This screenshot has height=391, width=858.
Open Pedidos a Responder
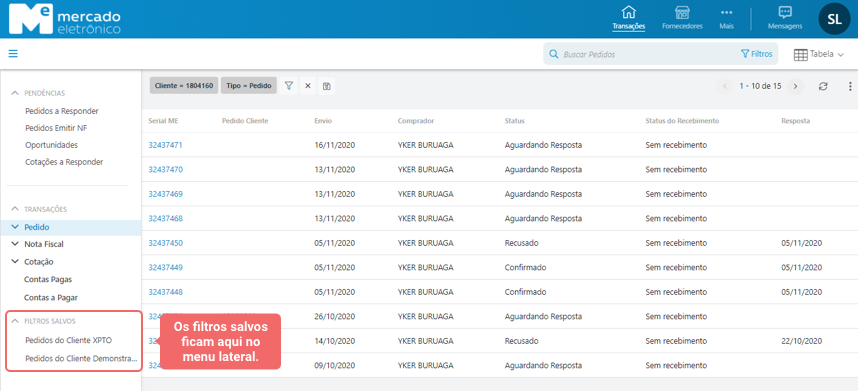[62, 111]
